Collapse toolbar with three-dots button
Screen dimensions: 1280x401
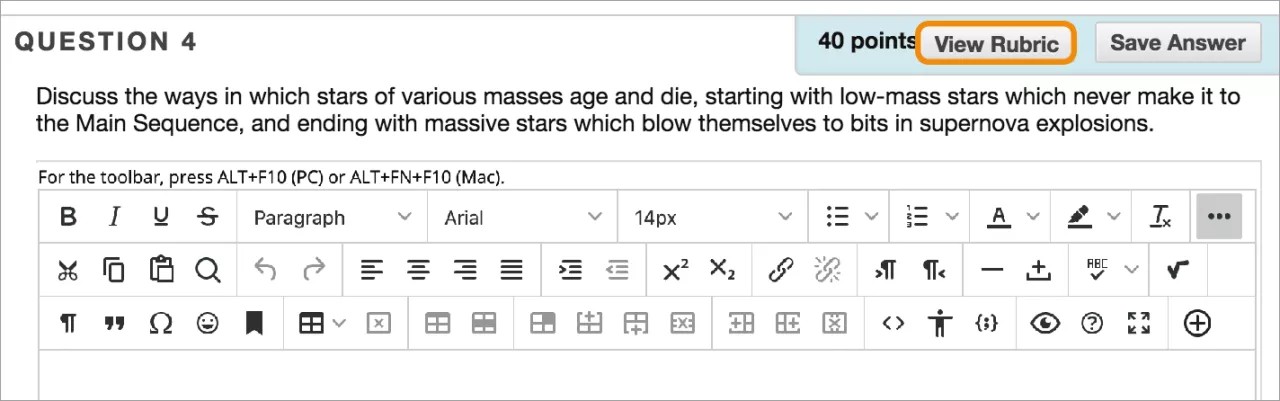pyautogui.click(x=1219, y=217)
